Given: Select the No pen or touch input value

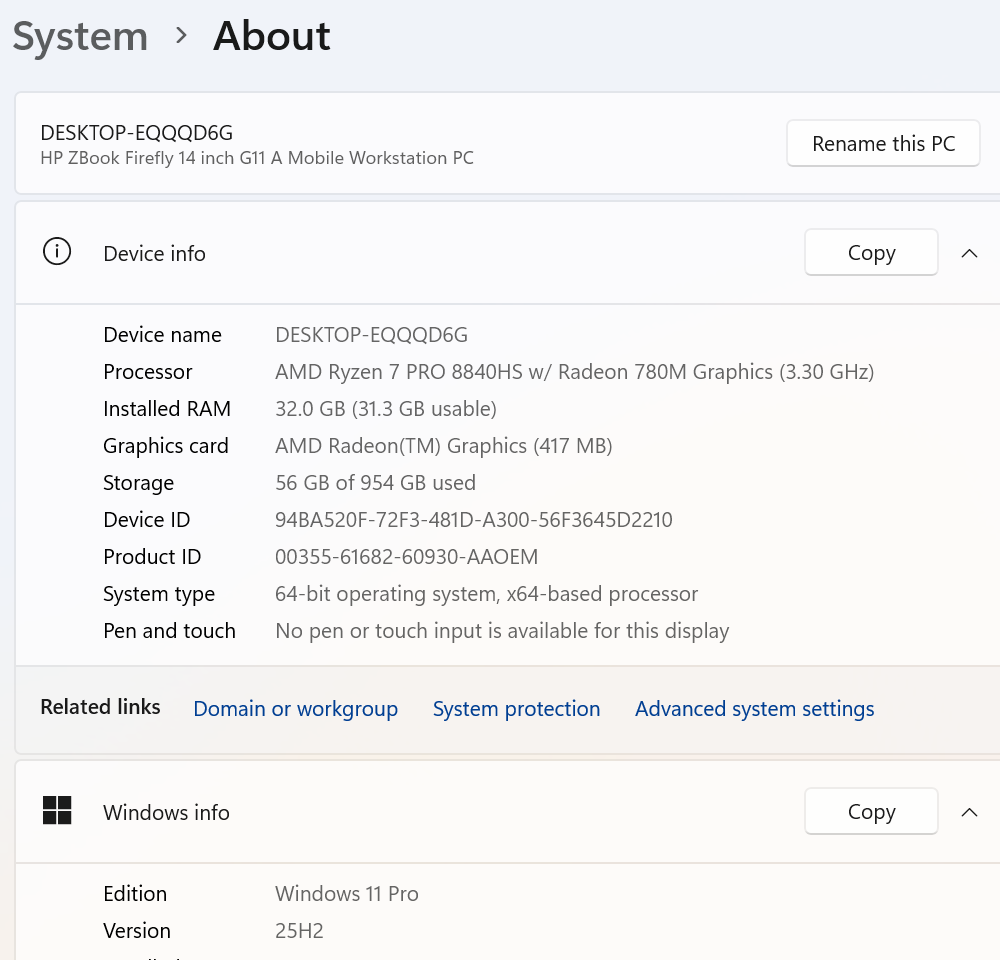Looking at the screenshot, I should point(502,630).
